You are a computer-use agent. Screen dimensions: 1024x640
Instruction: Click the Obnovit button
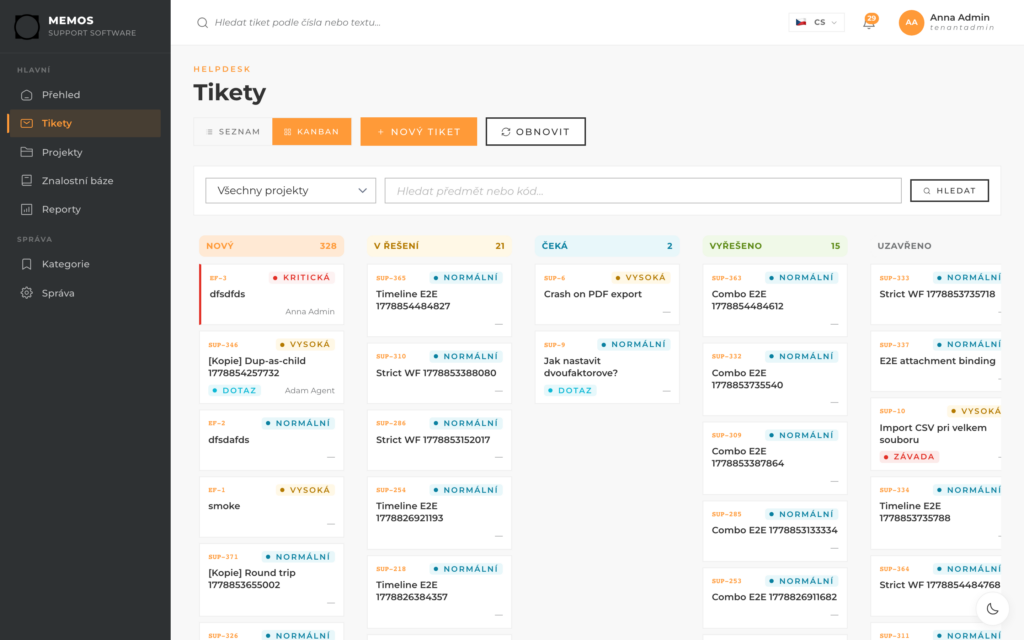coord(536,132)
